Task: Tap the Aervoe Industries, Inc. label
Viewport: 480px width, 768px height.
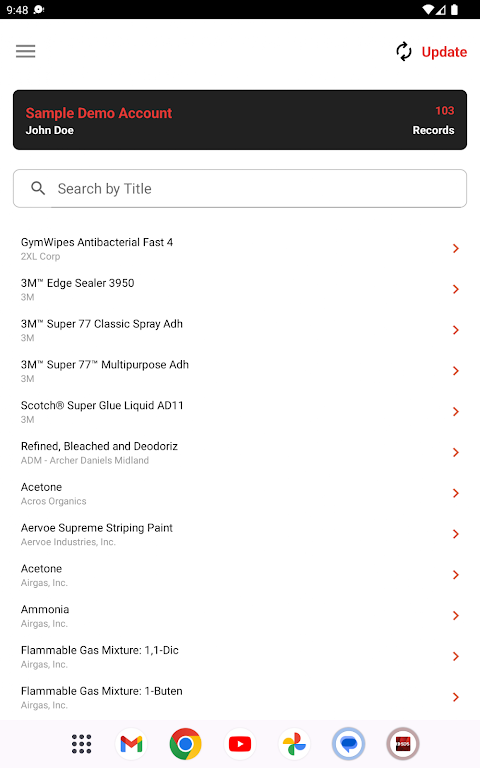Action: (68, 542)
